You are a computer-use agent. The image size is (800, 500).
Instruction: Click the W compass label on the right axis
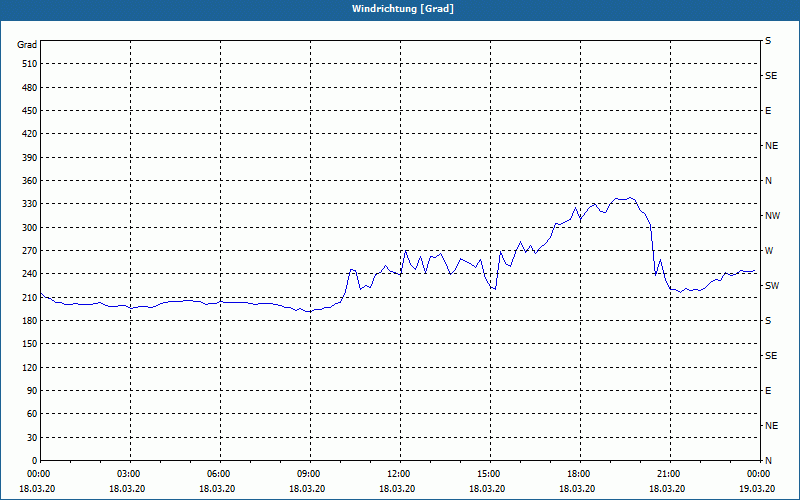[x=769, y=251]
